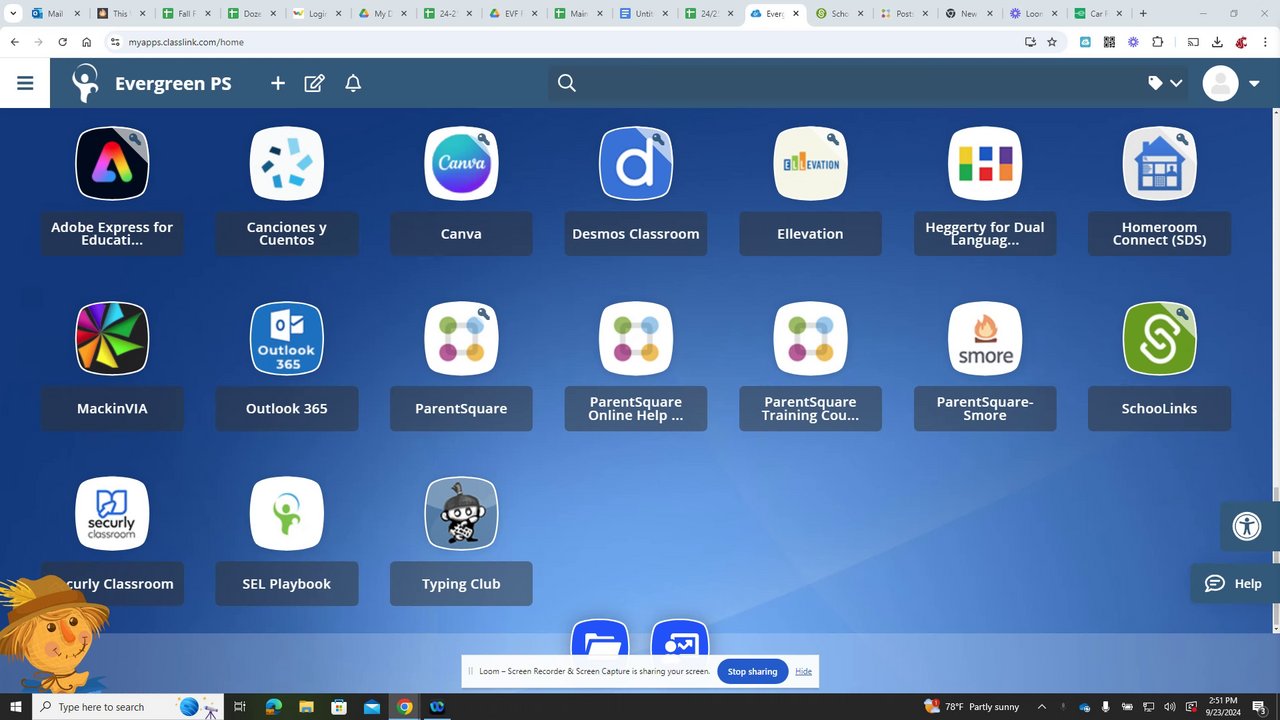Switch to the Loom browser tab
Image resolution: width=1280 pixels, height=720 pixels.
1033,14
